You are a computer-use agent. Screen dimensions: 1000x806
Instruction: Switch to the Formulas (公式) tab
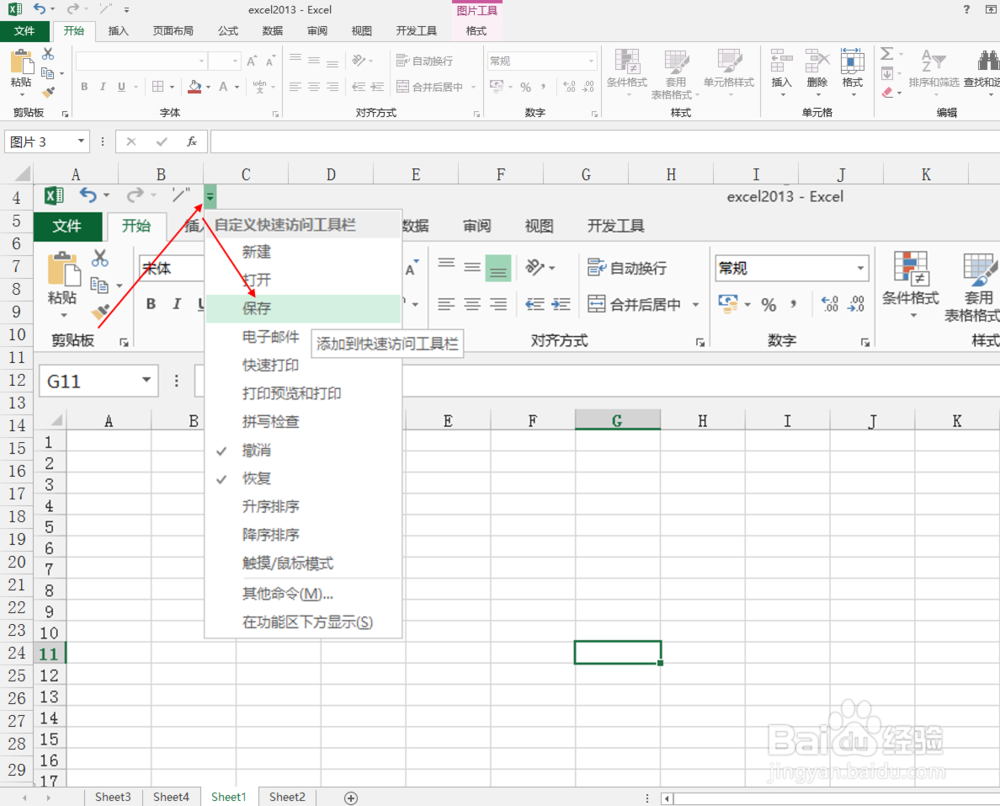228,31
